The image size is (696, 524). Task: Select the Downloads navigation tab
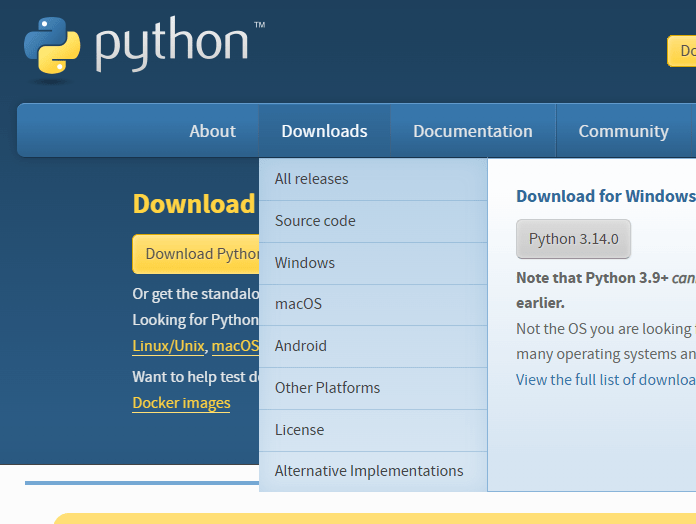(324, 131)
